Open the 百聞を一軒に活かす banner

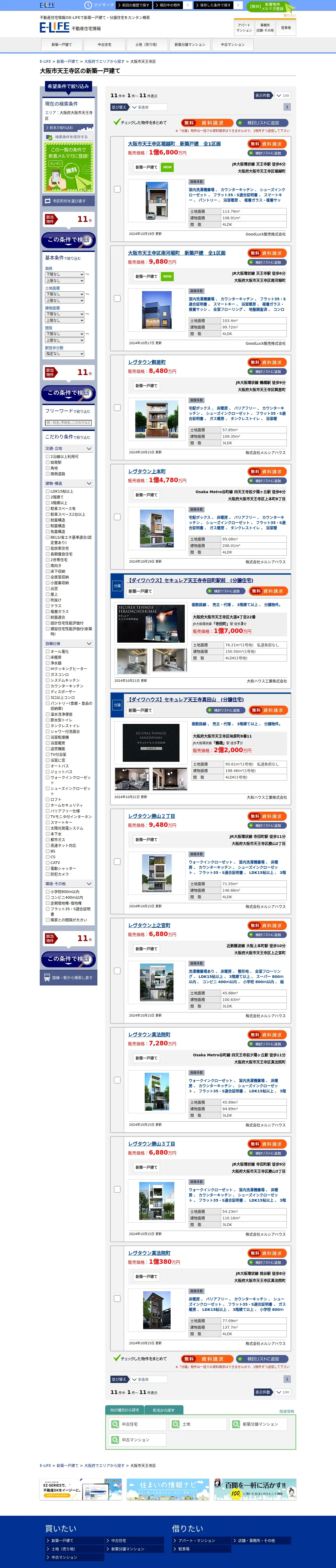coord(255,1490)
